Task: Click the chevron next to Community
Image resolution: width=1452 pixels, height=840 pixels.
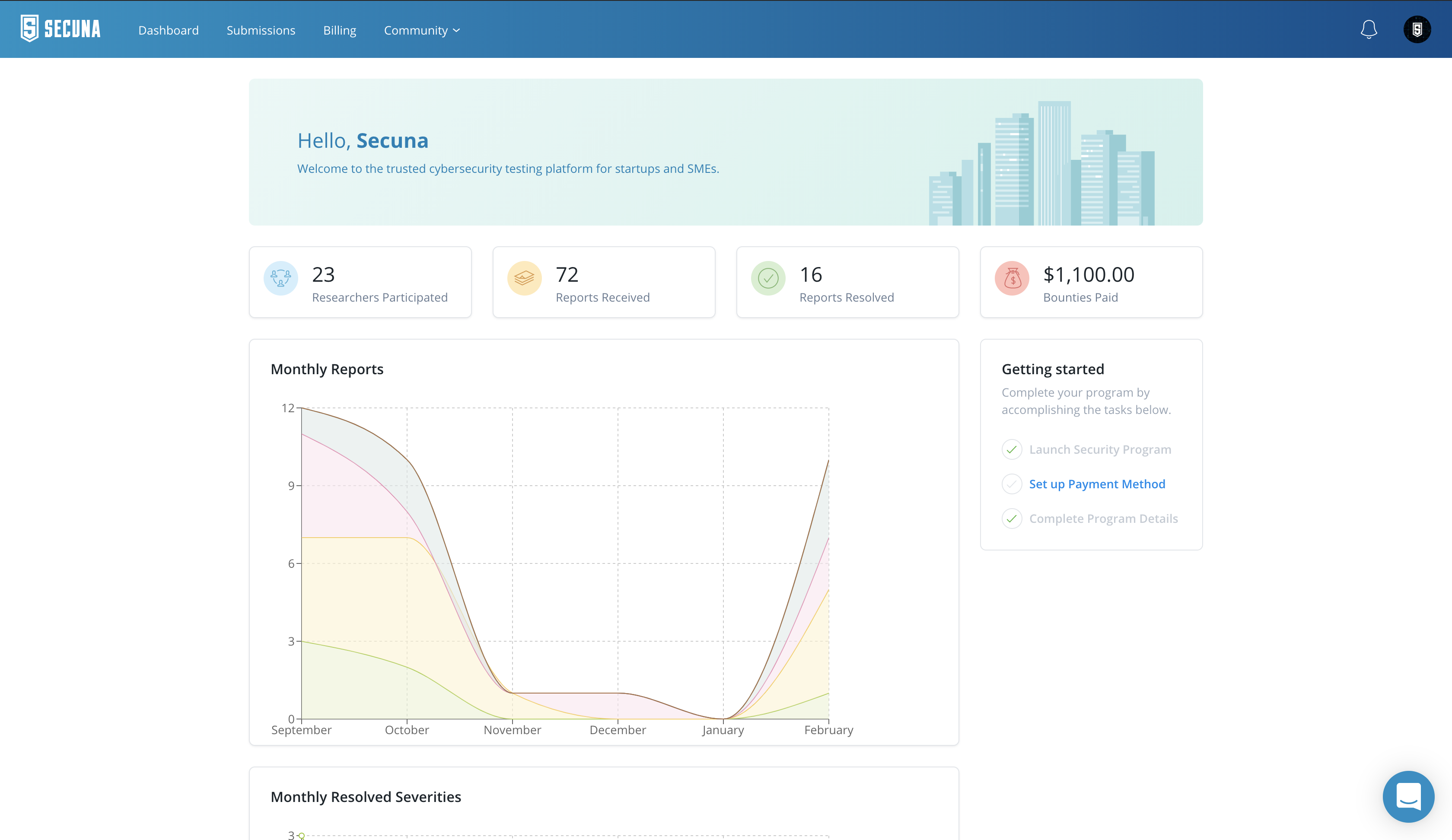Action: pos(456,31)
